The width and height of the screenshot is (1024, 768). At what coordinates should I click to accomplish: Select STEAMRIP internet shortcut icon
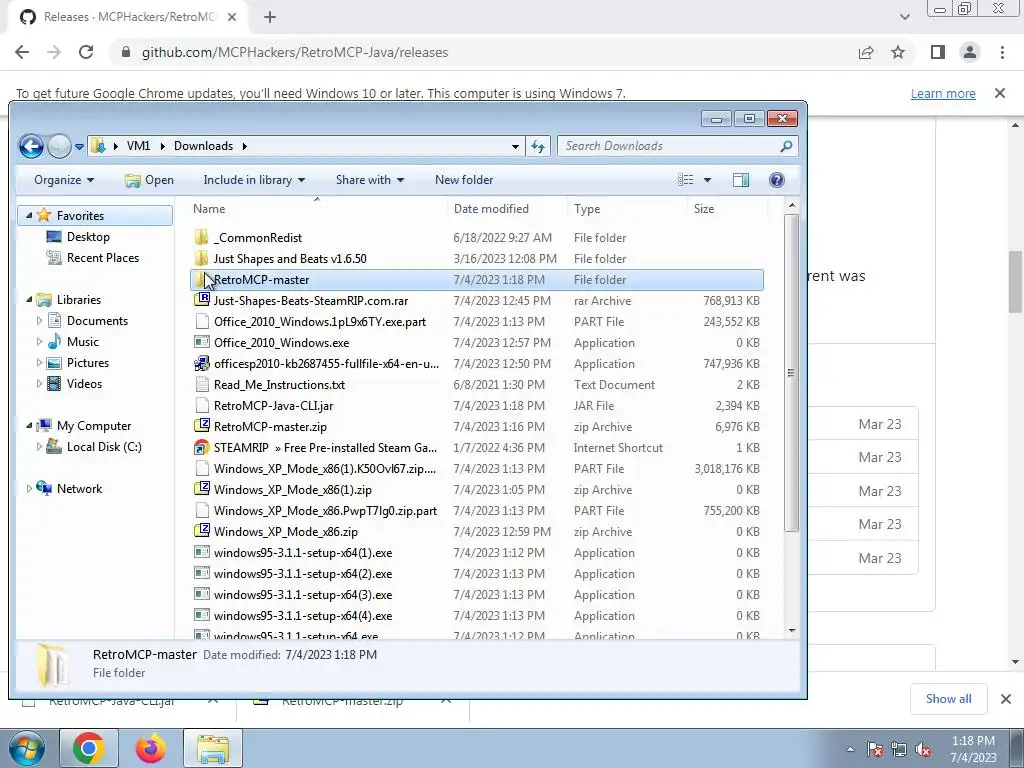(202, 447)
